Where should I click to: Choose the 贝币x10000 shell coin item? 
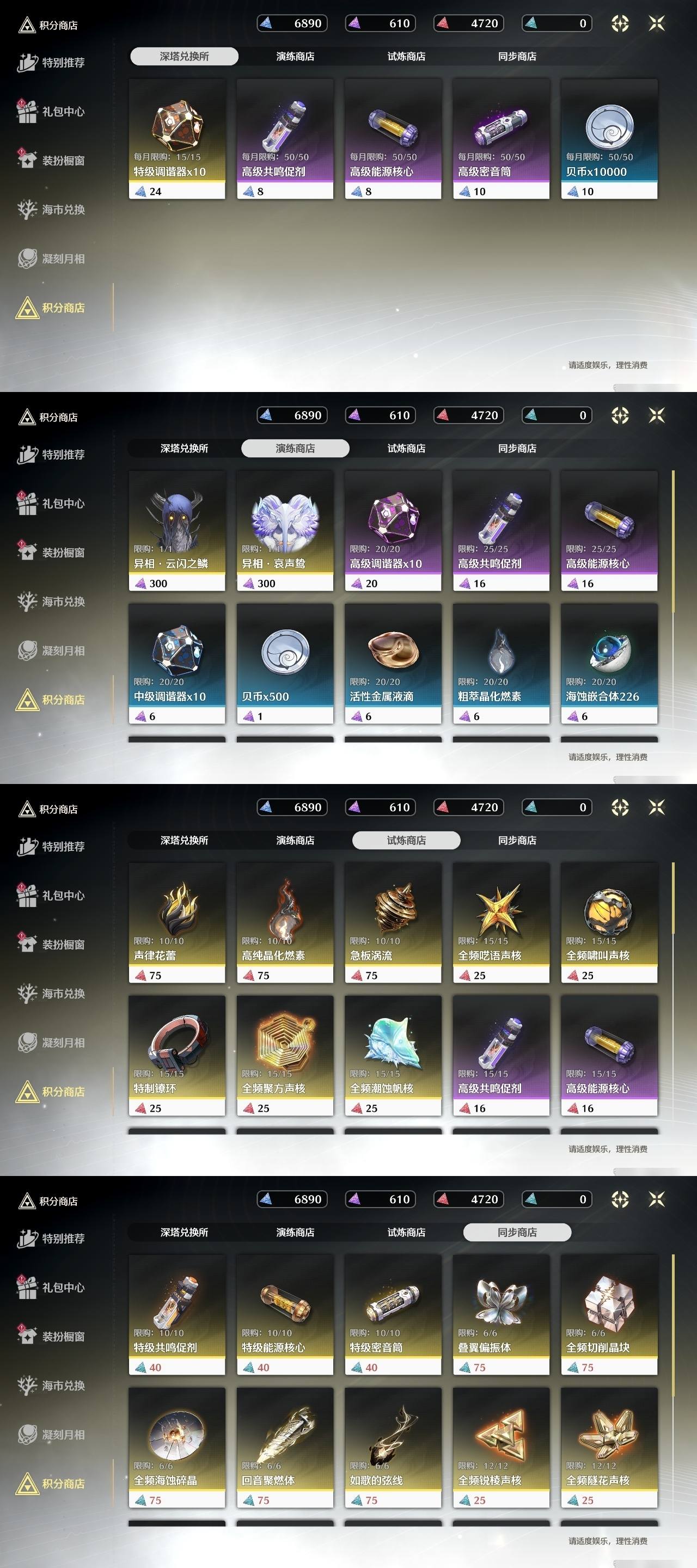(609, 139)
